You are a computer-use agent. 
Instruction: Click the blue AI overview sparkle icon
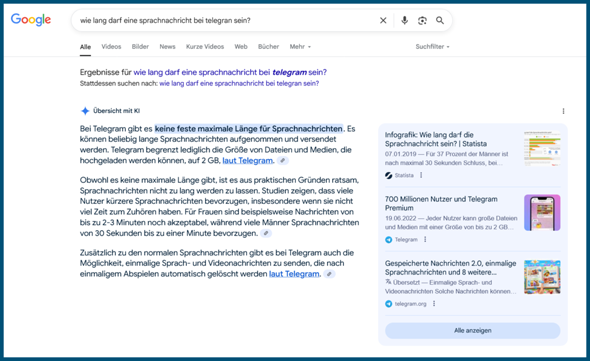click(x=85, y=111)
